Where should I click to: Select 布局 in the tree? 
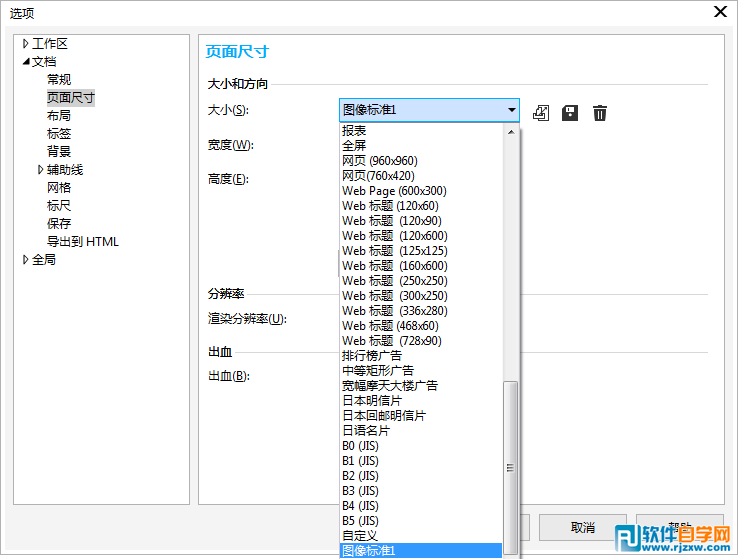[59, 116]
